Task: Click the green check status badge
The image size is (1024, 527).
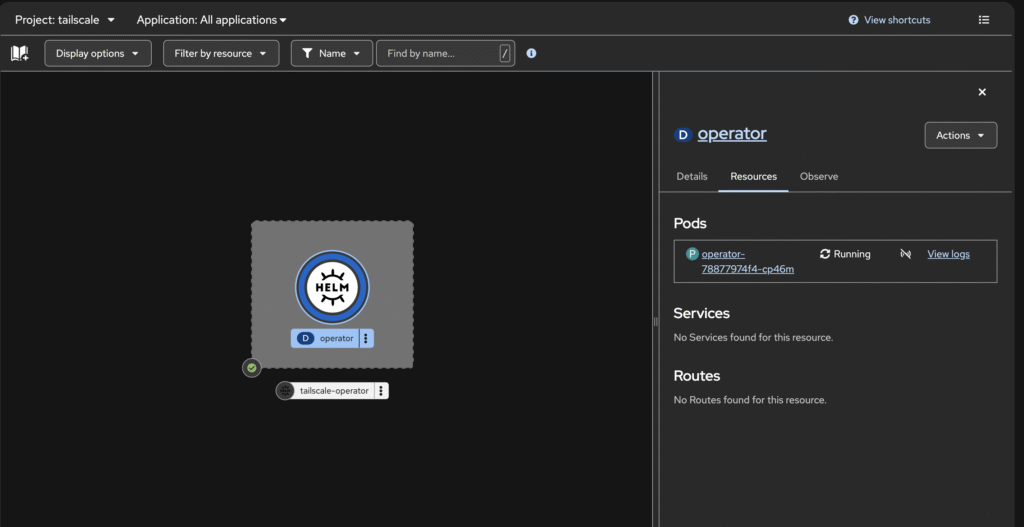Action: (x=252, y=368)
